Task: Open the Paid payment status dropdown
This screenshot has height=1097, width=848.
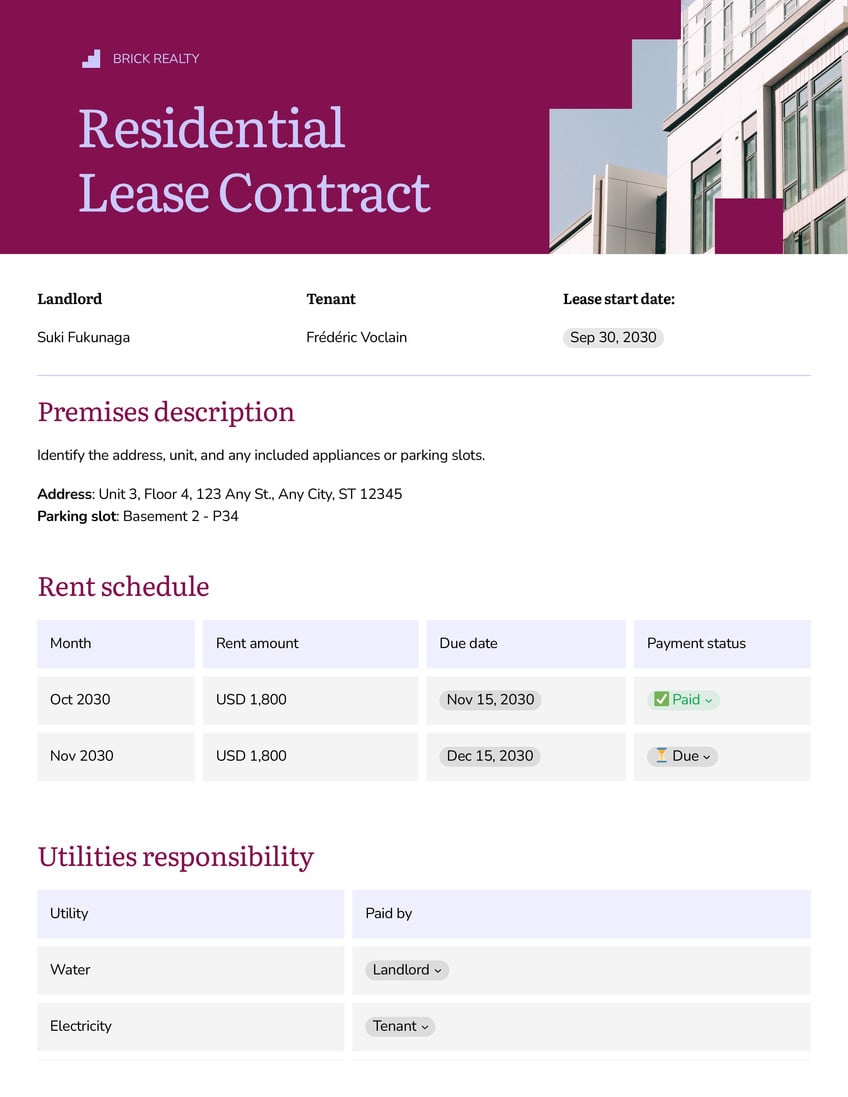Action: (x=684, y=700)
